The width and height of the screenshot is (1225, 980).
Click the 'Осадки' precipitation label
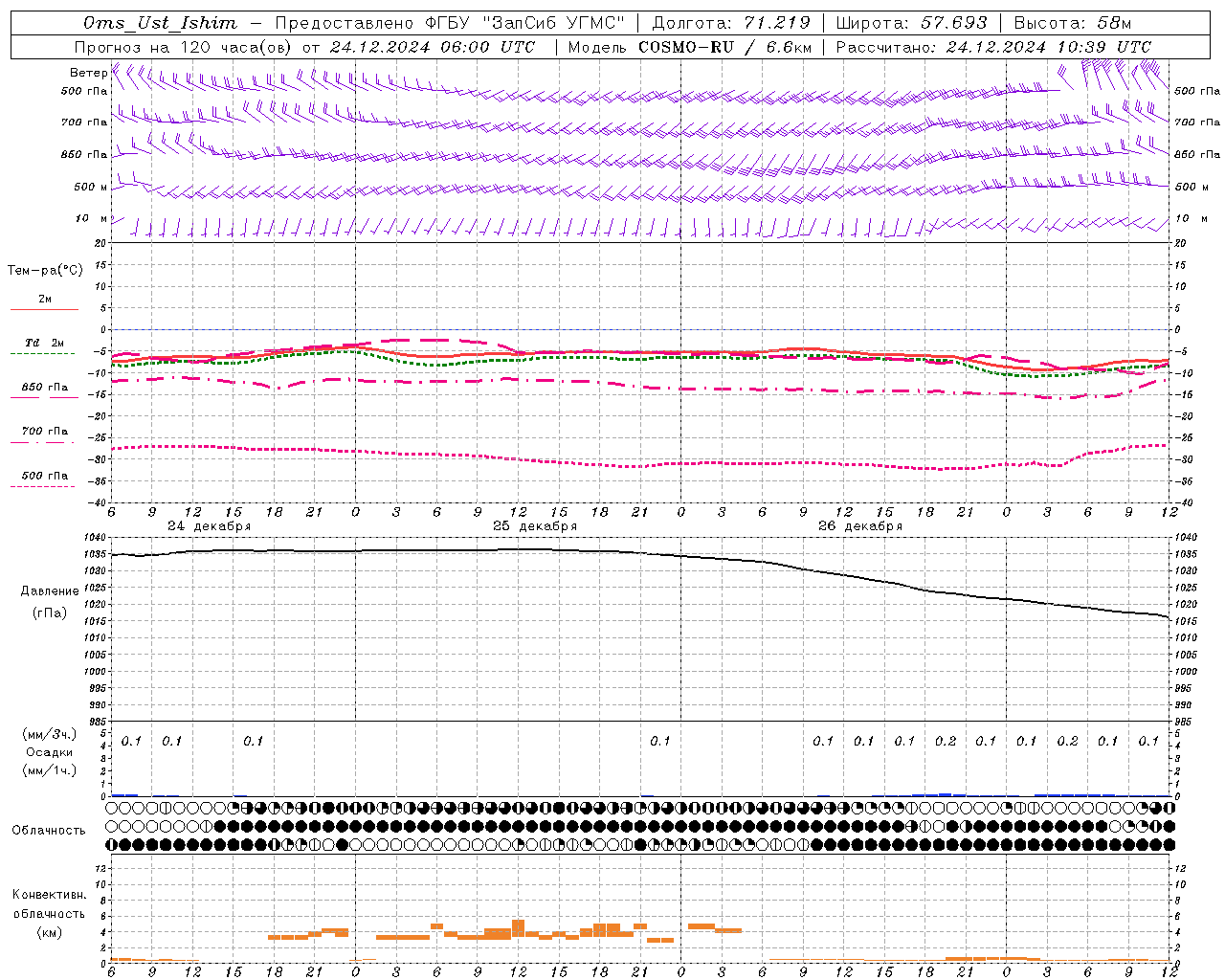point(50,752)
